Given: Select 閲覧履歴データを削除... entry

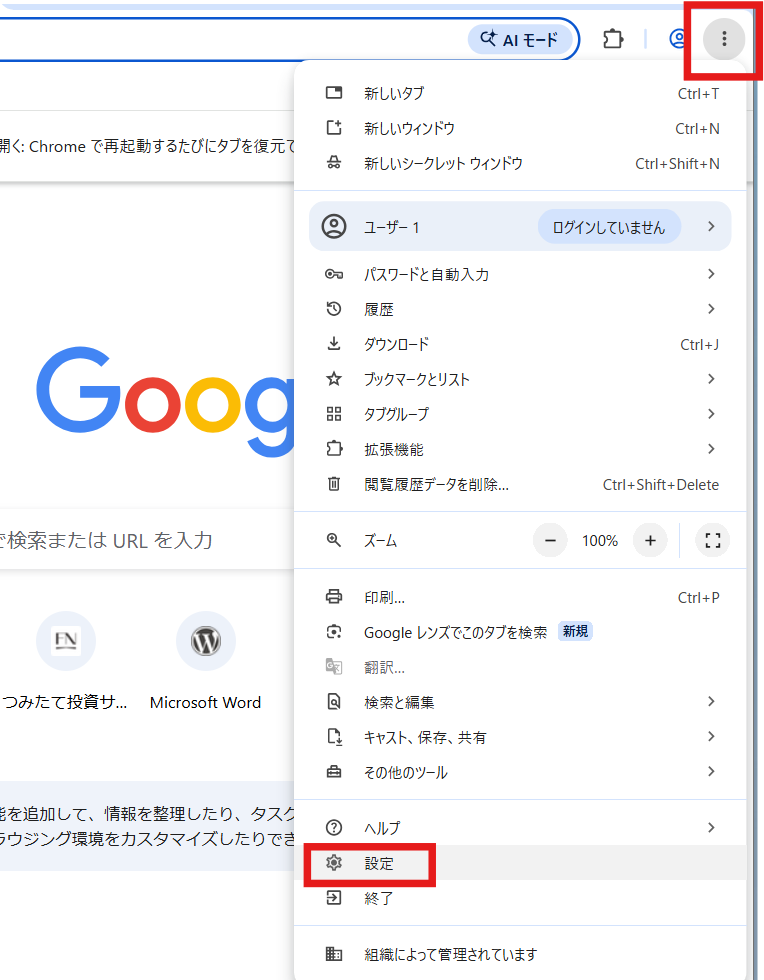Looking at the screenshot, I should tap(520, 484).
